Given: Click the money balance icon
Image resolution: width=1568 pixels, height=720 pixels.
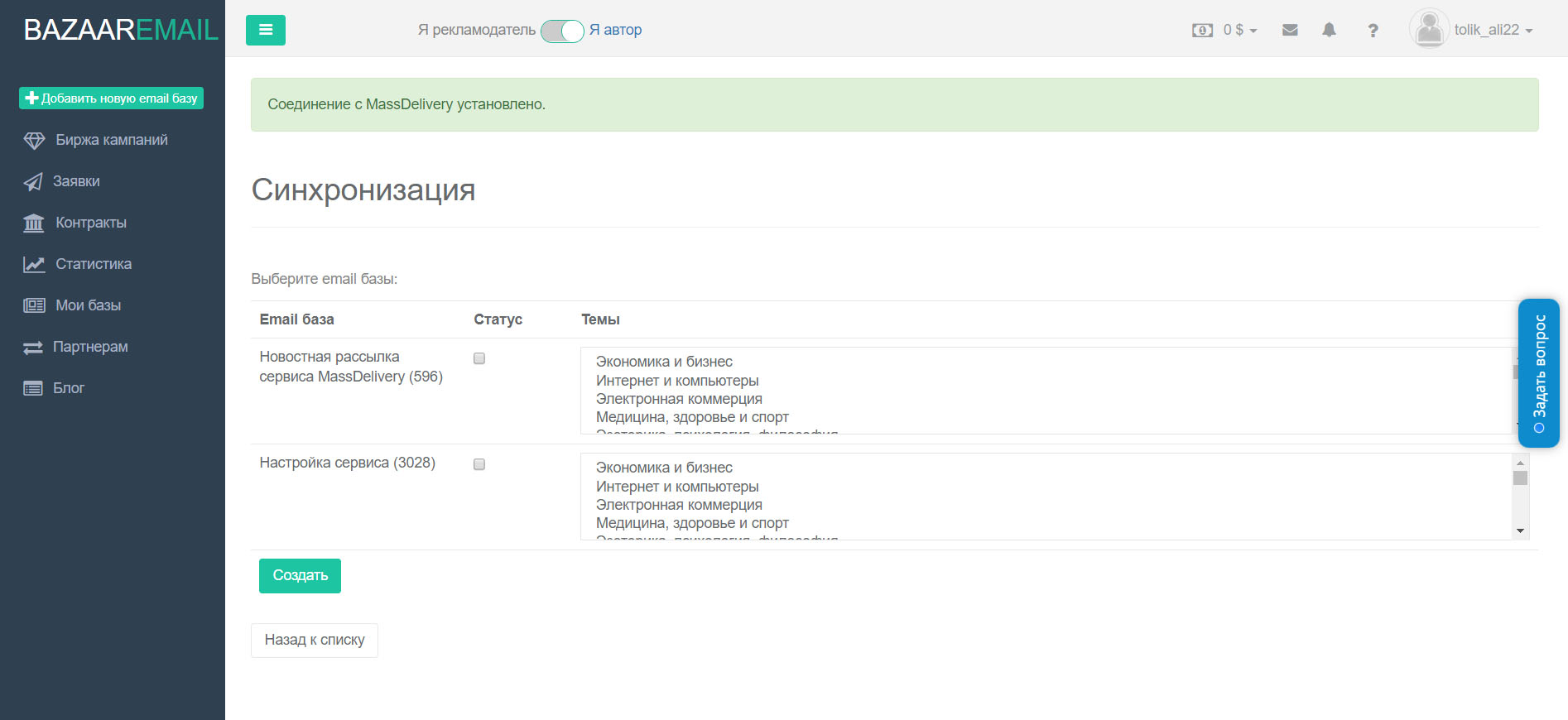Looking at the screenshot, I should click(x=1201, y=31).
